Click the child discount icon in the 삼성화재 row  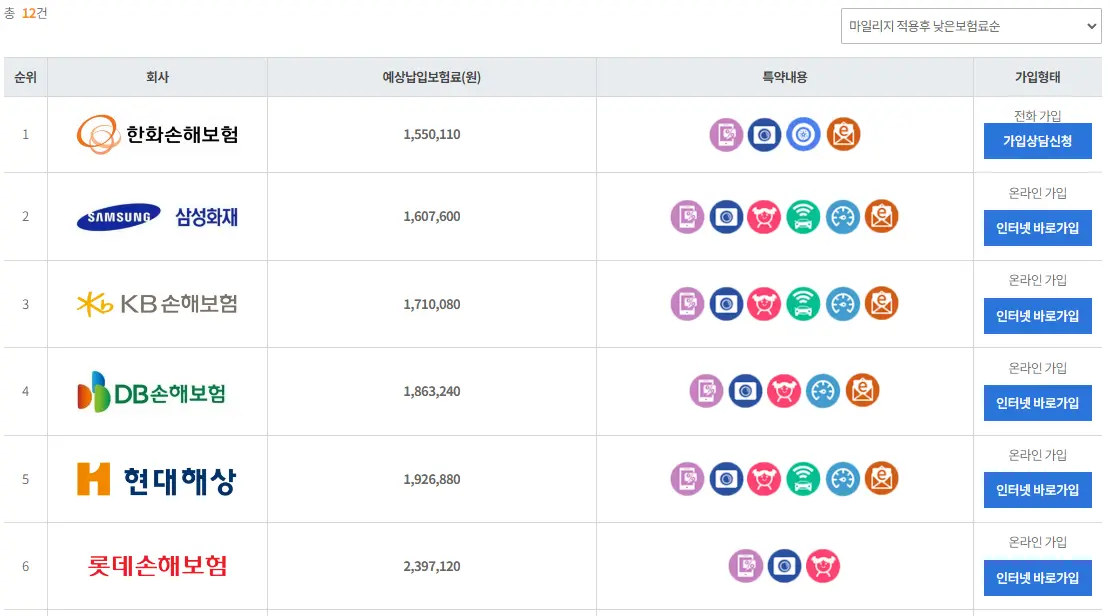764,217
